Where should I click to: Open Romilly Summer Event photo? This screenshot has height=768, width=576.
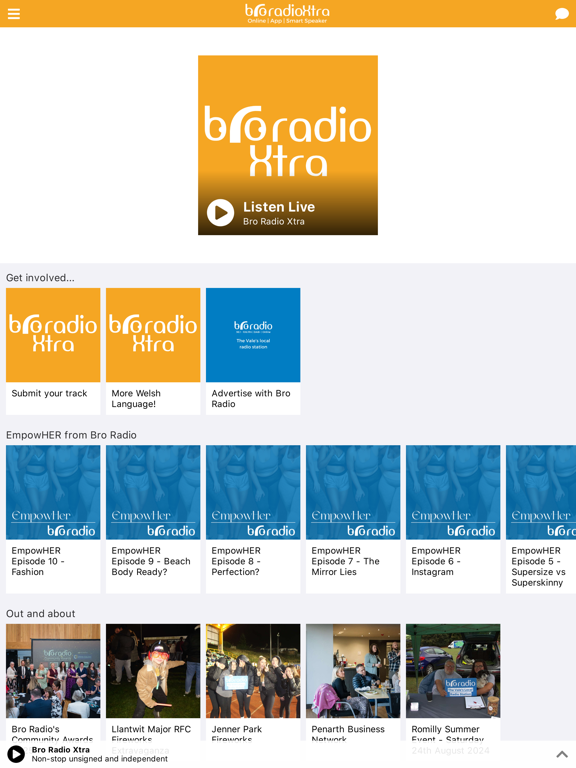pyautogui.click(x=453, y=671)
